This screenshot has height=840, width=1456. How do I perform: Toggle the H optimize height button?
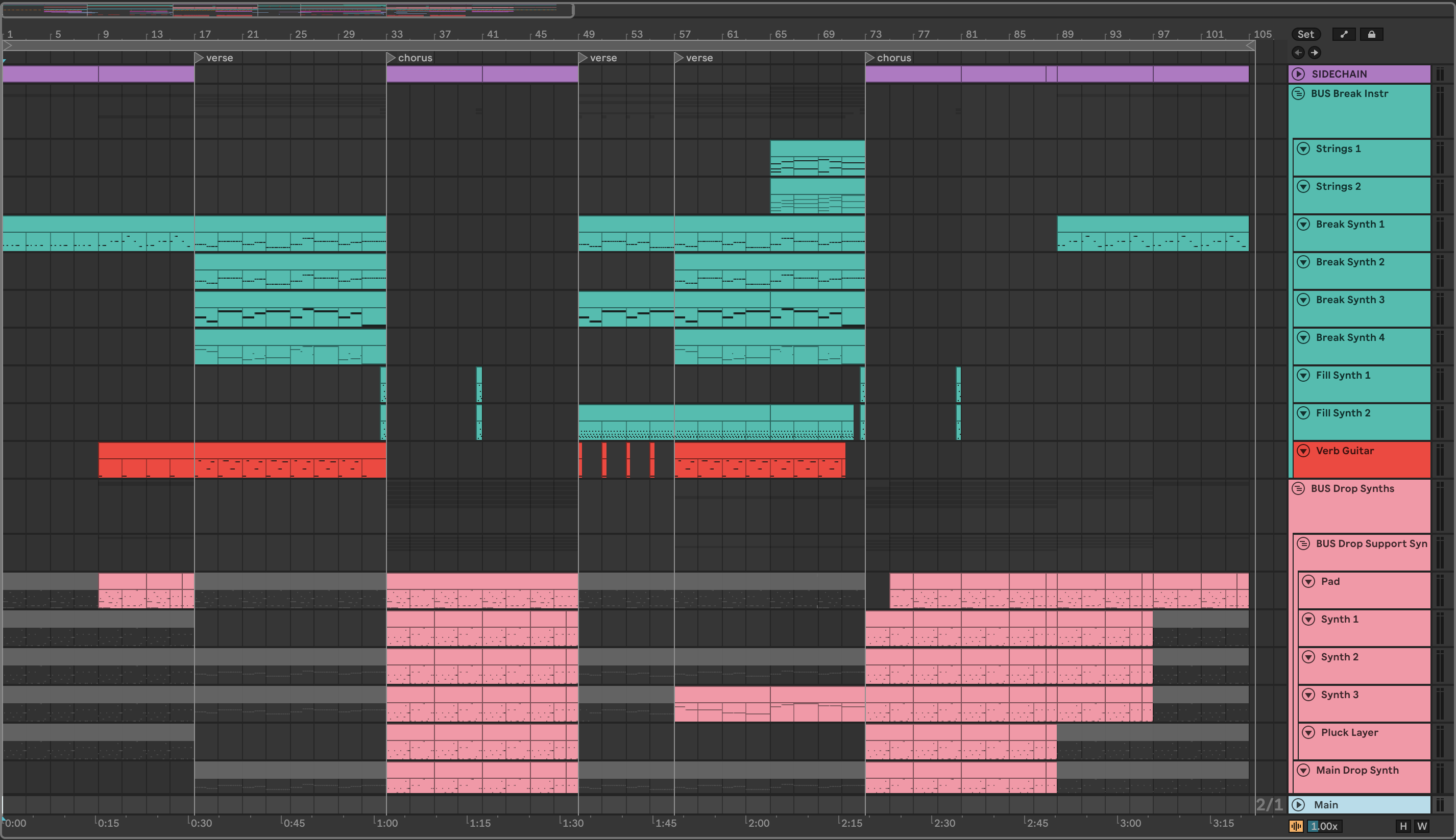(1403, 826)
